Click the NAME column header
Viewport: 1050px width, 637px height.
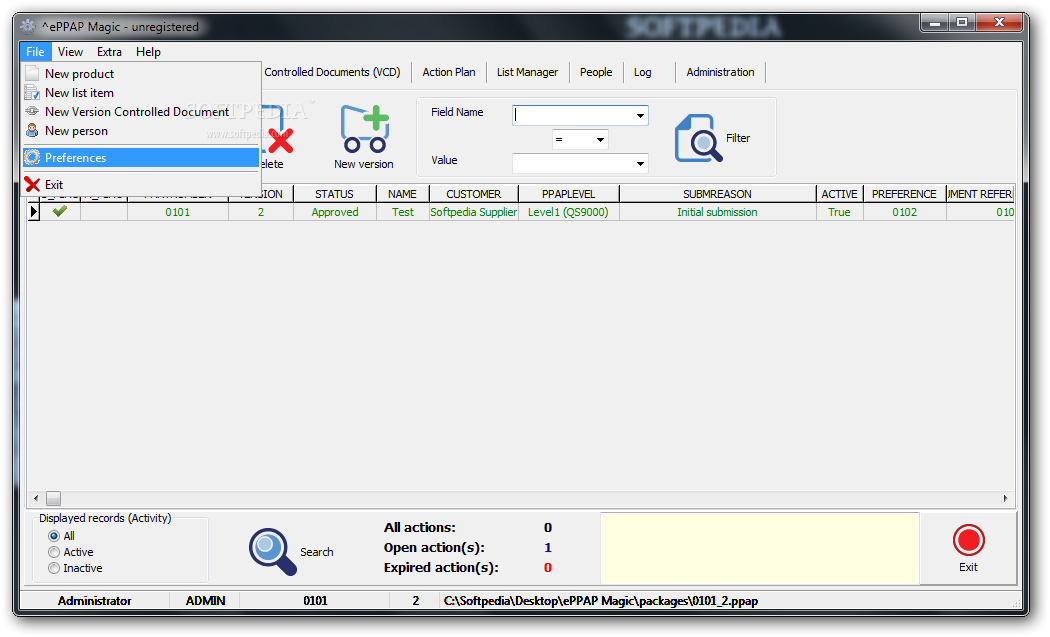[402, 194]
